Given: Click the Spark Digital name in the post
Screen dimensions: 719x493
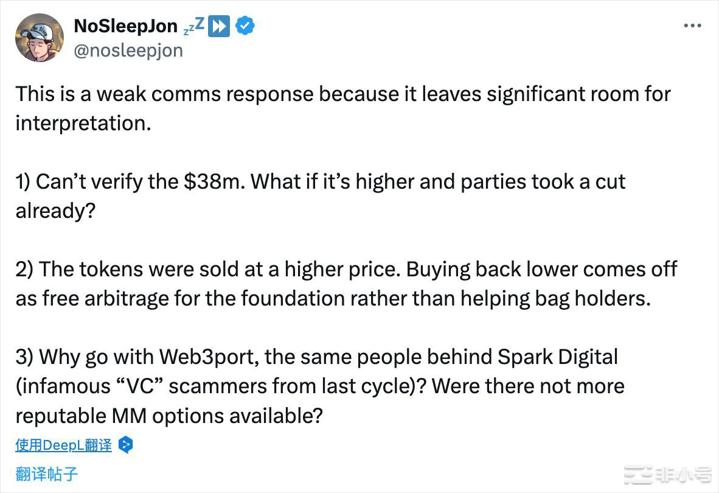Looking at the screenshot, I should [558, 357].
